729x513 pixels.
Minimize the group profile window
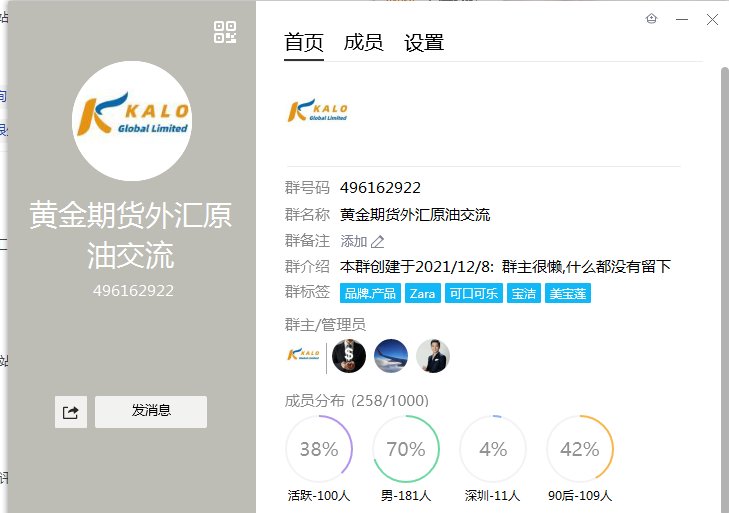pyautogui.click(x=682, y=20)
